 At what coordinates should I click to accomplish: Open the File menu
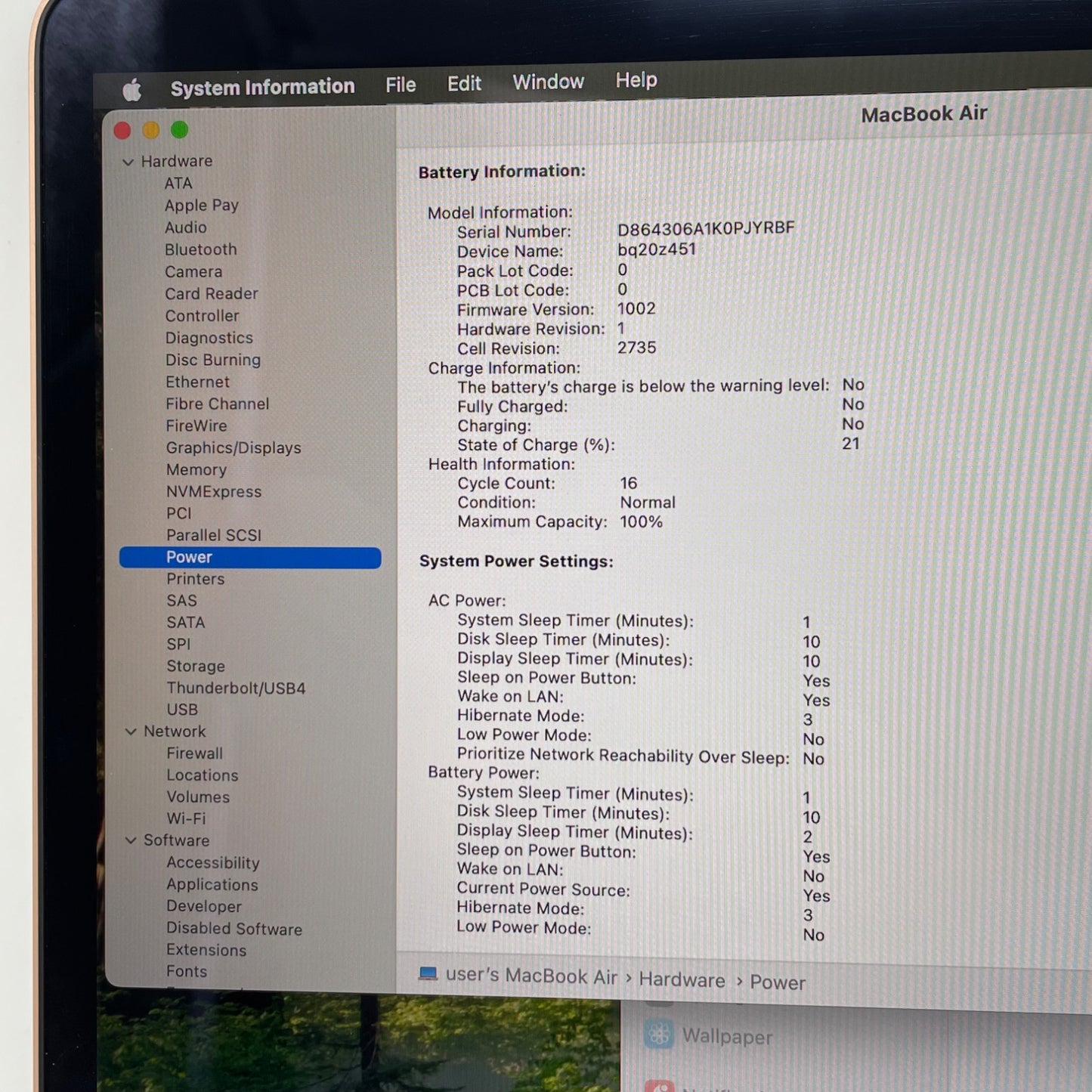coord(401,85)
